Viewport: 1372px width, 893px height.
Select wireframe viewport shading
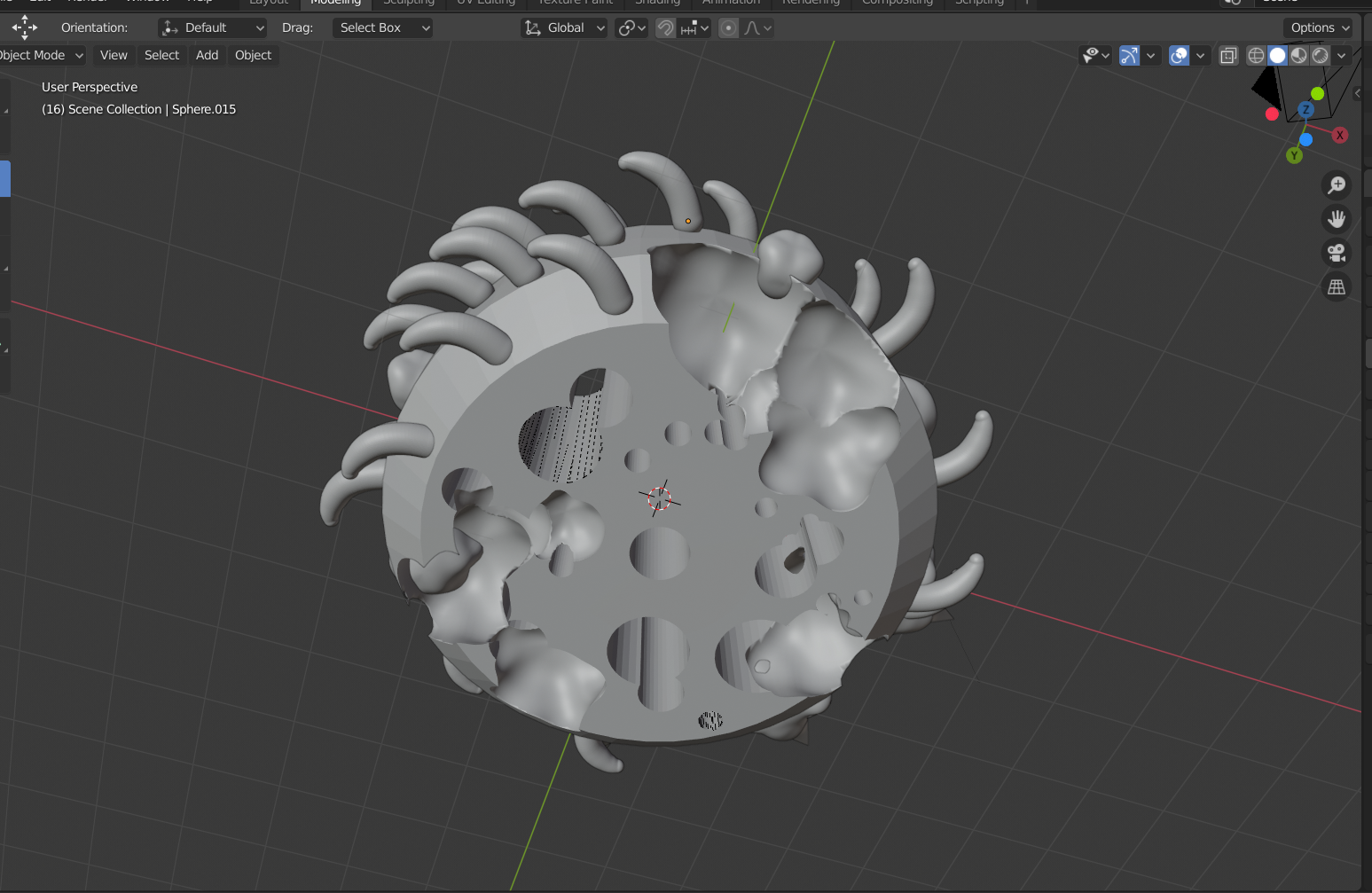click(1256, 55)
